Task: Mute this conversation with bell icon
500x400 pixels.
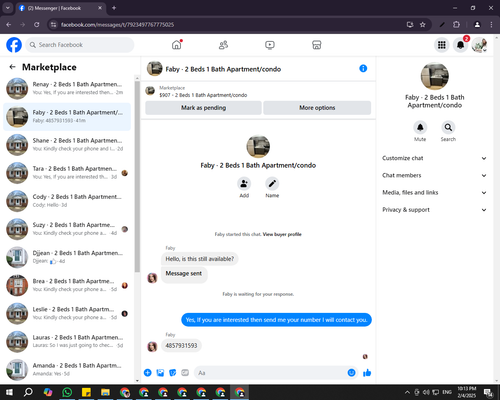Action: pyautogui.click(x=420, y=127)
